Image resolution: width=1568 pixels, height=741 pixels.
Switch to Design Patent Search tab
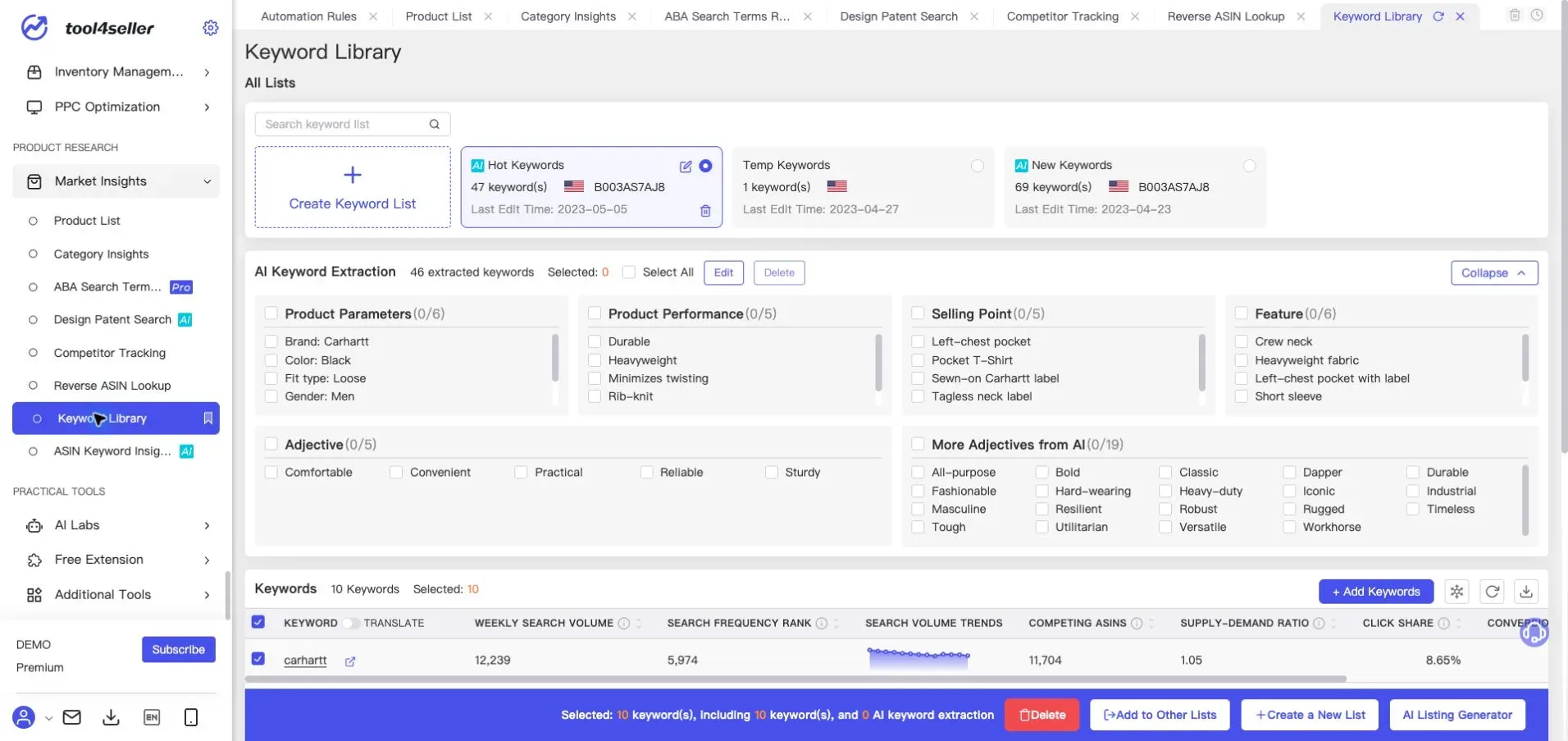click(899, 16)
